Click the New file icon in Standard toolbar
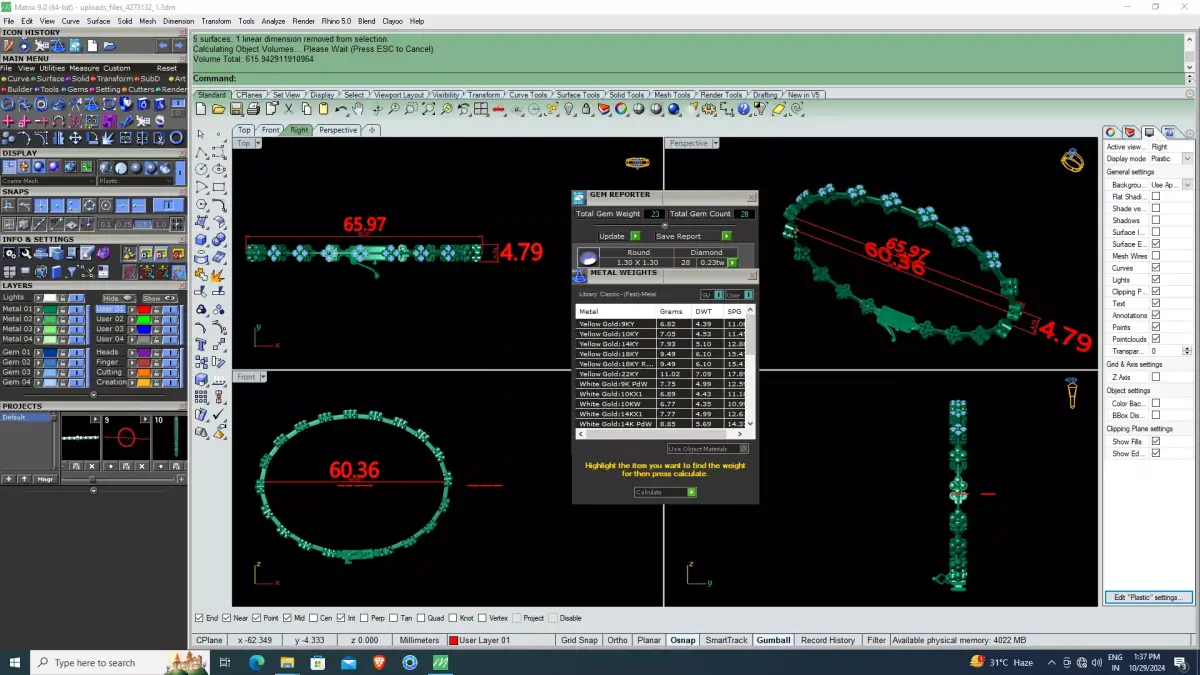 200,109
